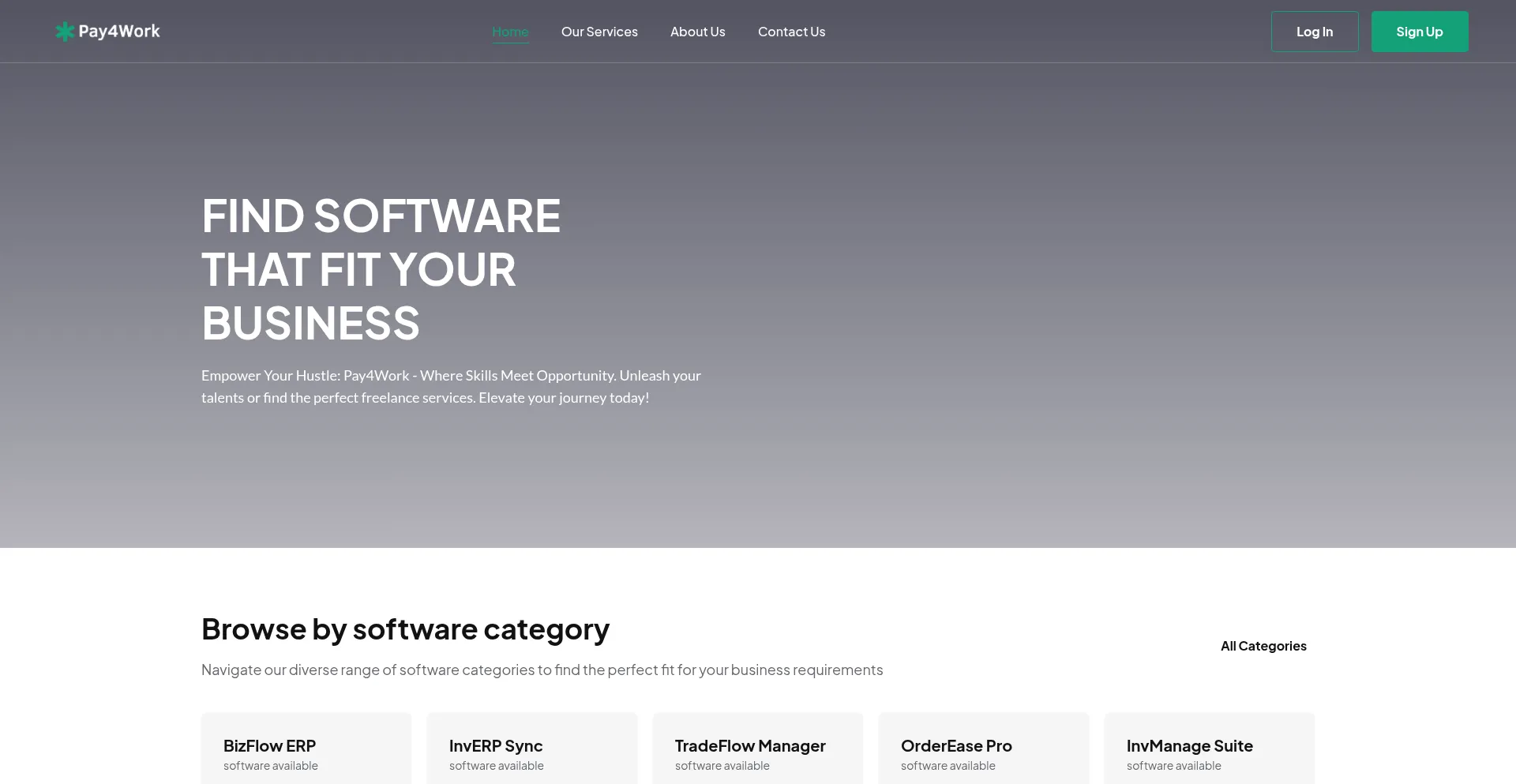Click the "Empower Your Hustle" hero description
The image size is (1516, 784).
[451, 387]
